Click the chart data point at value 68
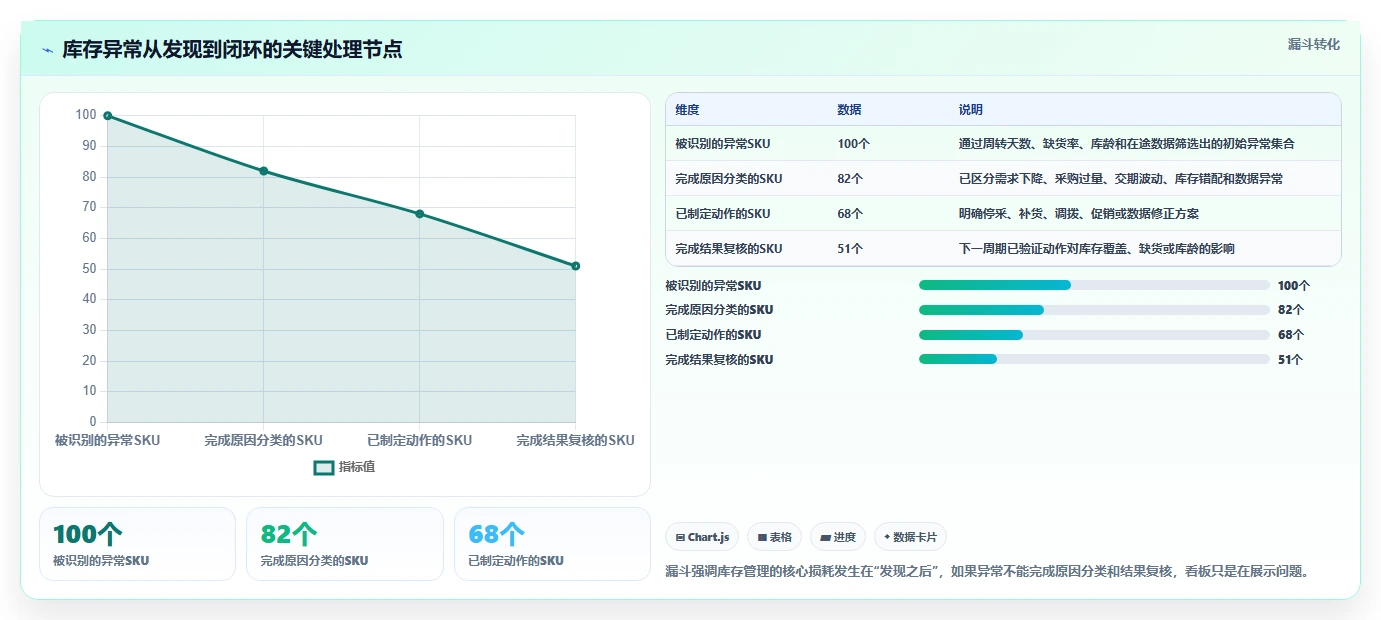Viewport: 1381px width, 620px height. coord(419,214)
